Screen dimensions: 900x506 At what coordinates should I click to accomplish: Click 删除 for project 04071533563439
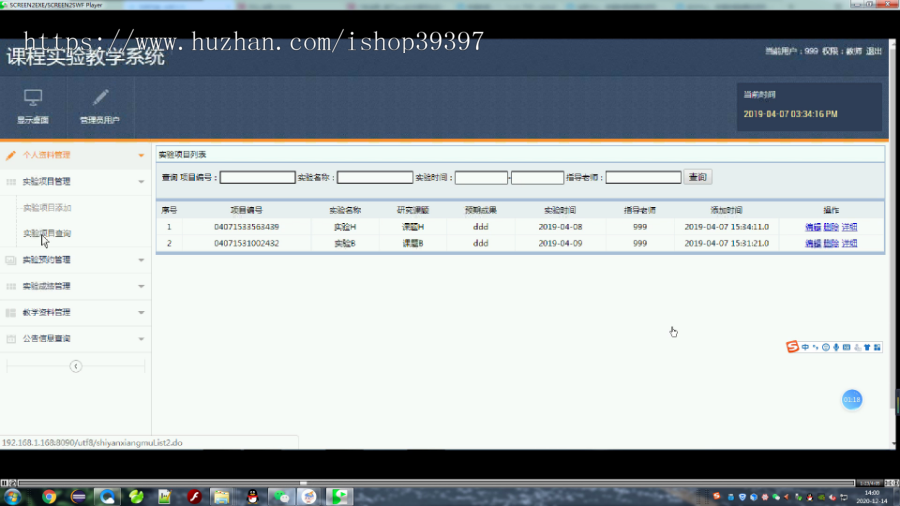831,227
